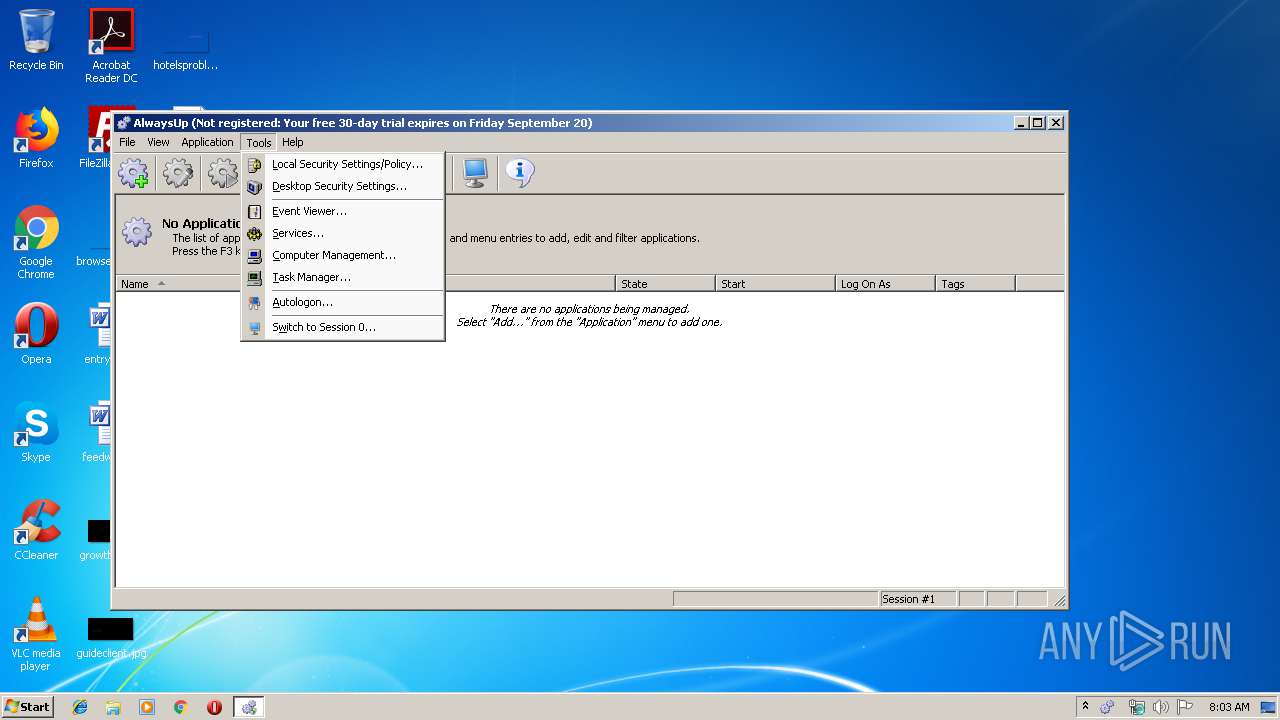This screenshot has height=720, width=1280.
Task: Click the Start application gear toolbar icon
Action: (222, 173)
